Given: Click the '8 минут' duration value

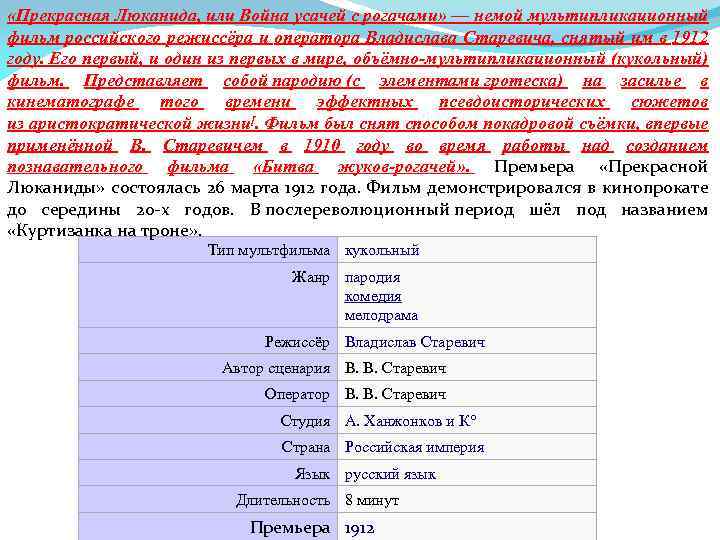Looking at the screenshot, I should point(372,500).
